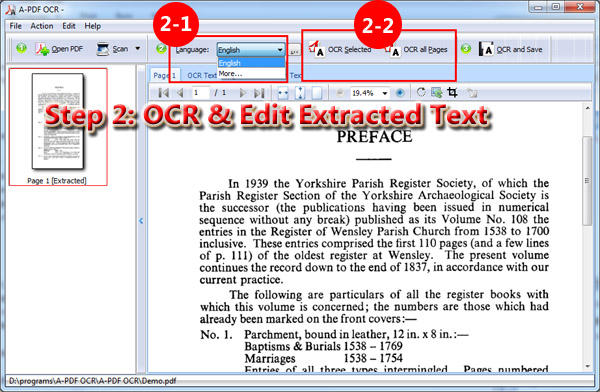Toggle fit width view mode
The image size is (600, 392).
pos(283,93)
